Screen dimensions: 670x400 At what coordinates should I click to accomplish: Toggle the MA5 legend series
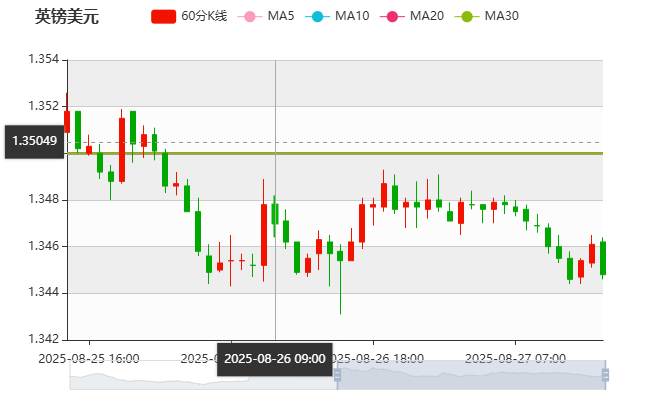pos(266,16)
